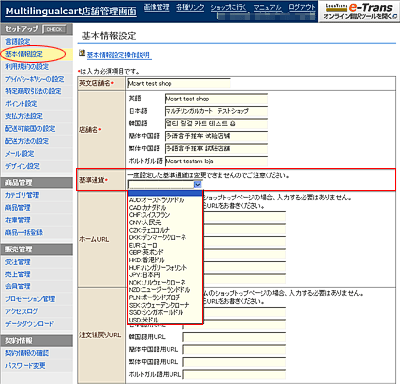The width and height of the screenshot is (400, 384).
Task: Open アクセスログ in the sidebar
Action: point(21,311)
